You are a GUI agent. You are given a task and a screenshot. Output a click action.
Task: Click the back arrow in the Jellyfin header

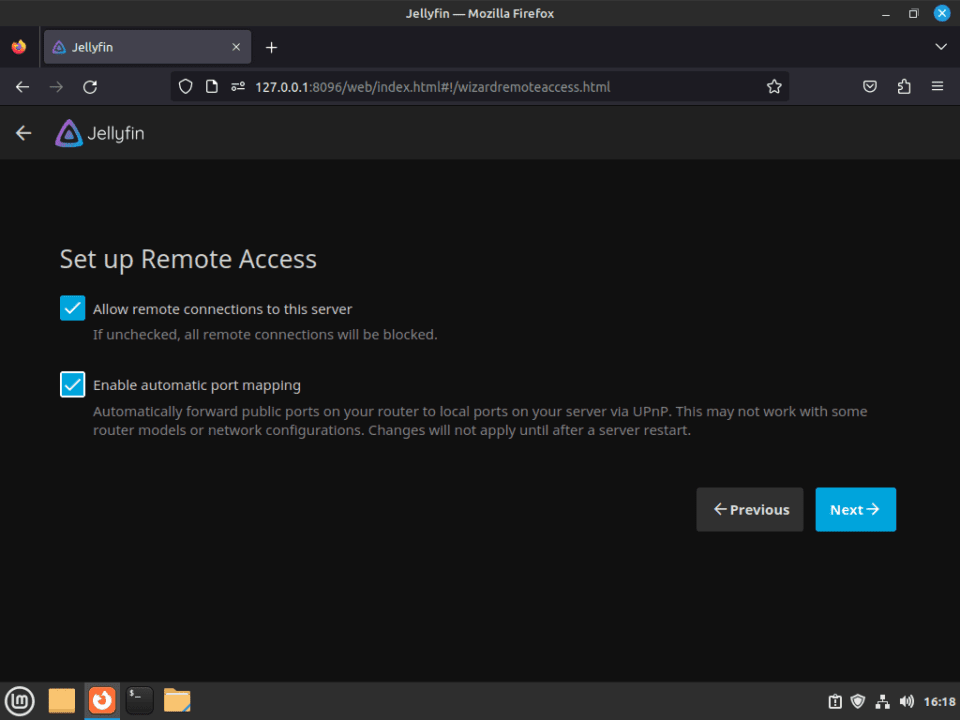(22, 132)
